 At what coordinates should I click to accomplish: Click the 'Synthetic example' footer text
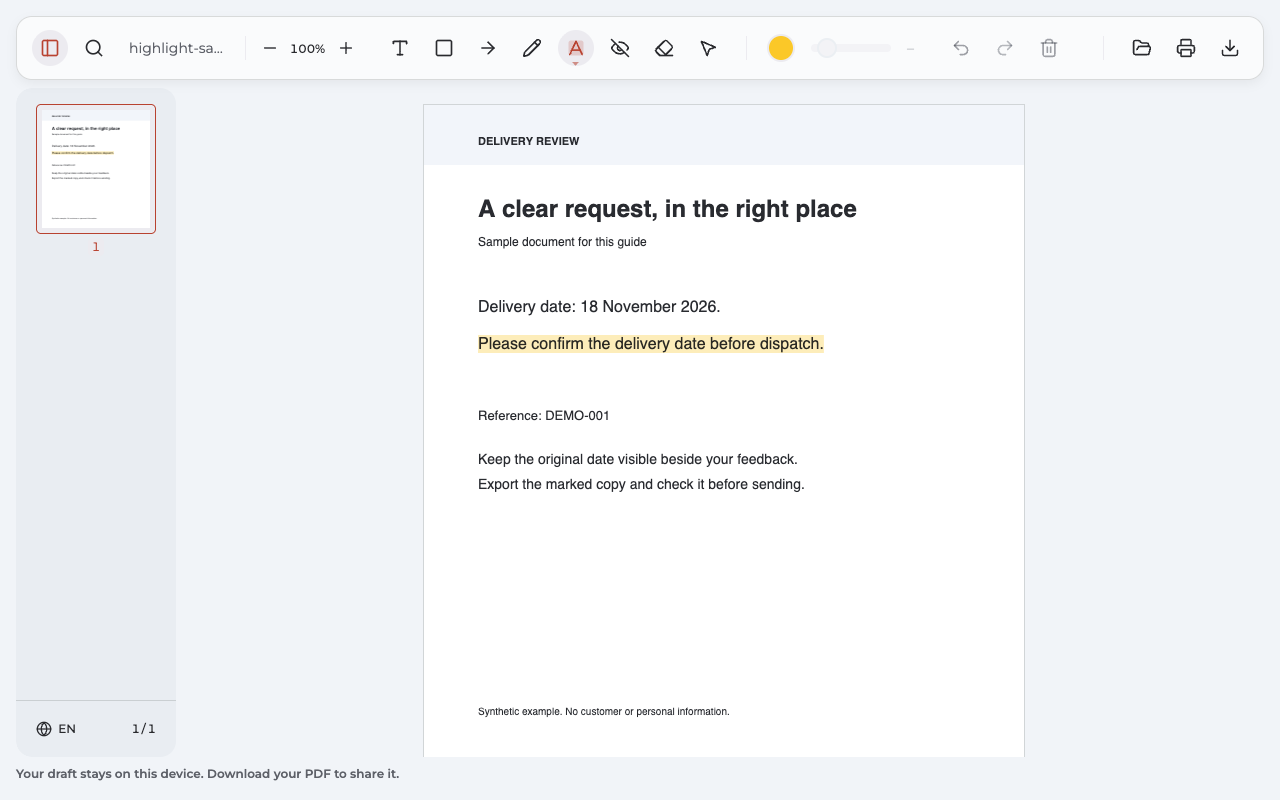[604, 712]
